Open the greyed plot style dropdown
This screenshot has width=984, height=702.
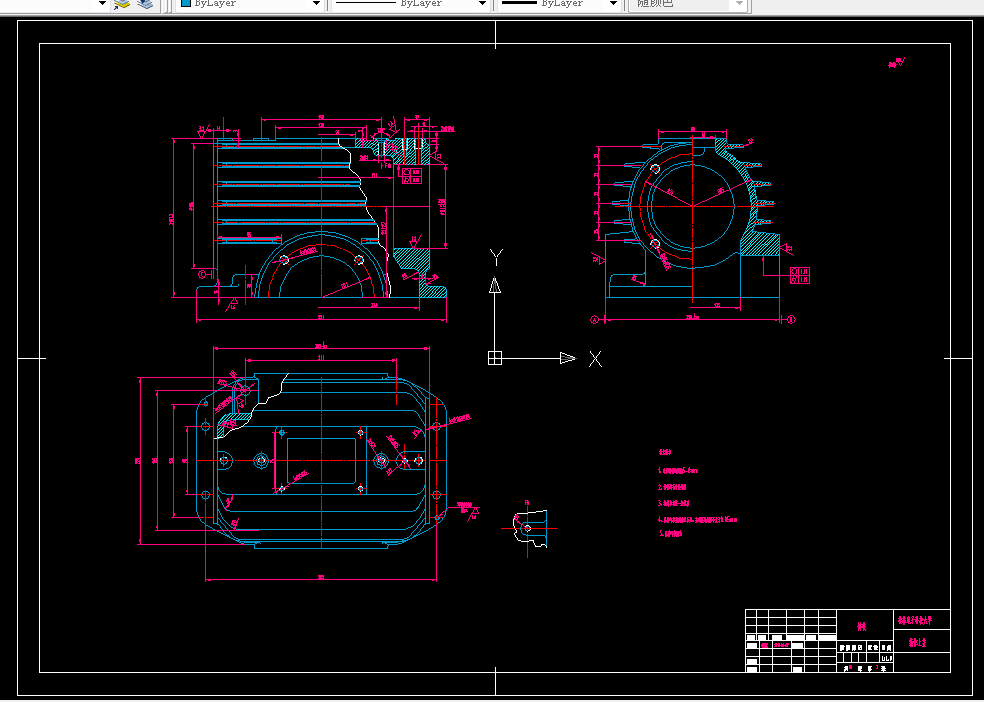pos(688,4)
